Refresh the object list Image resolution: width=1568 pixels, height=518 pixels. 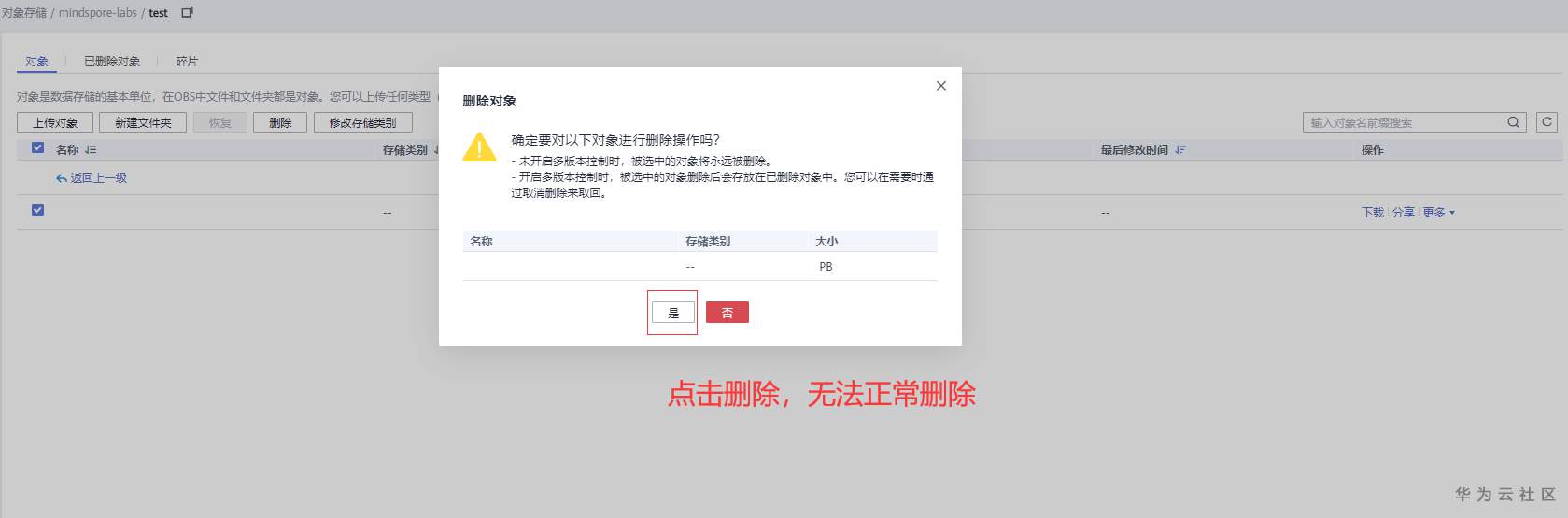point(1547,122)
